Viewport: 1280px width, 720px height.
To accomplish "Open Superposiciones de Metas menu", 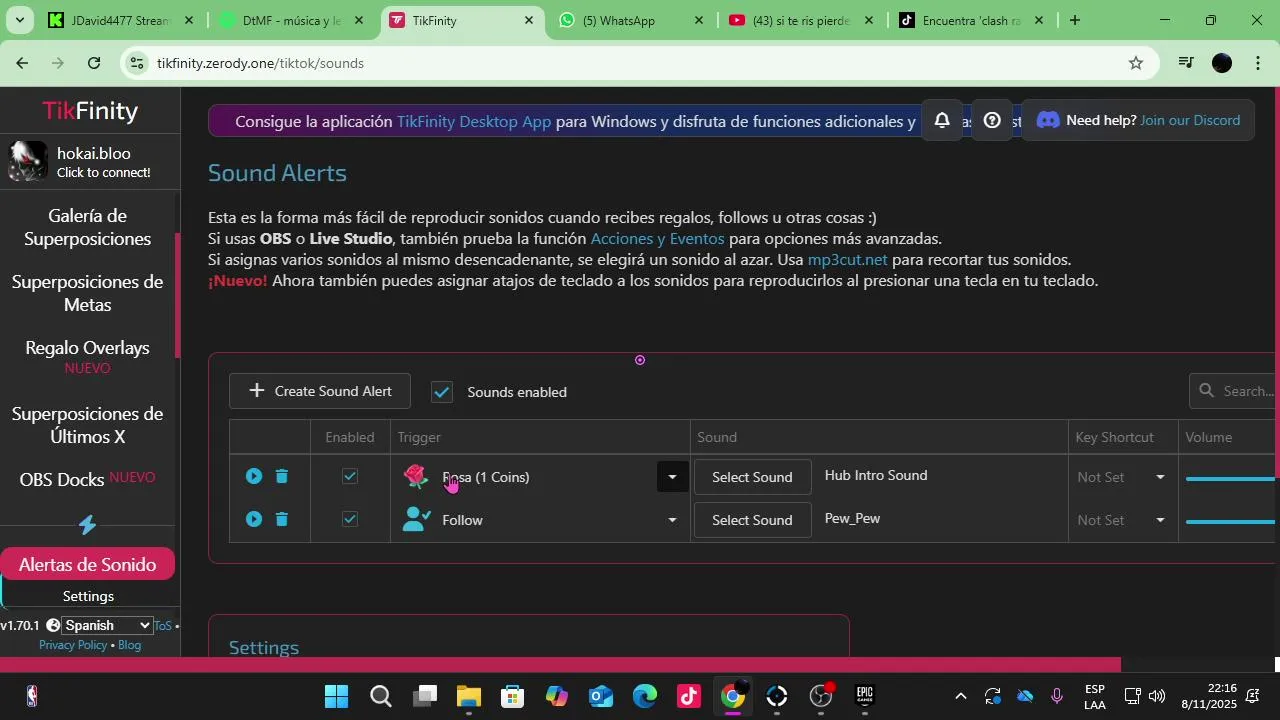I will (x=87, y=293).
